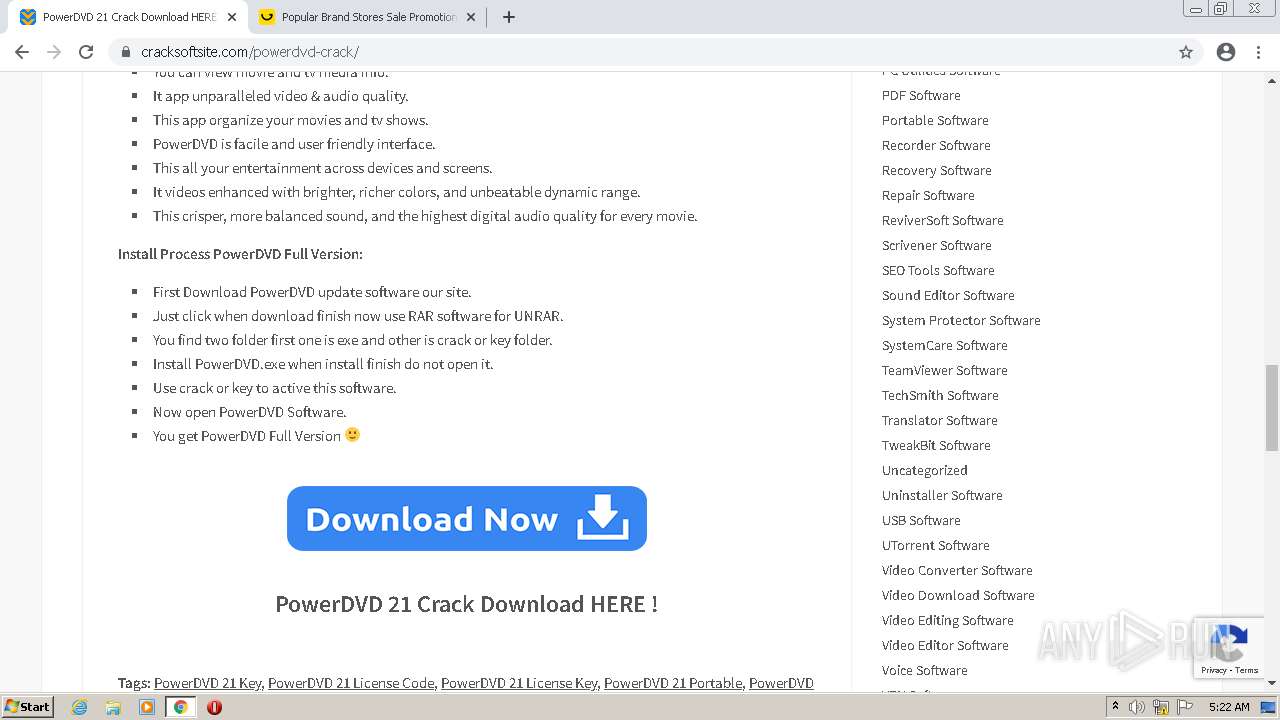
Task: Open the volume speaker tray icon
Action: tap(1137, 707)
